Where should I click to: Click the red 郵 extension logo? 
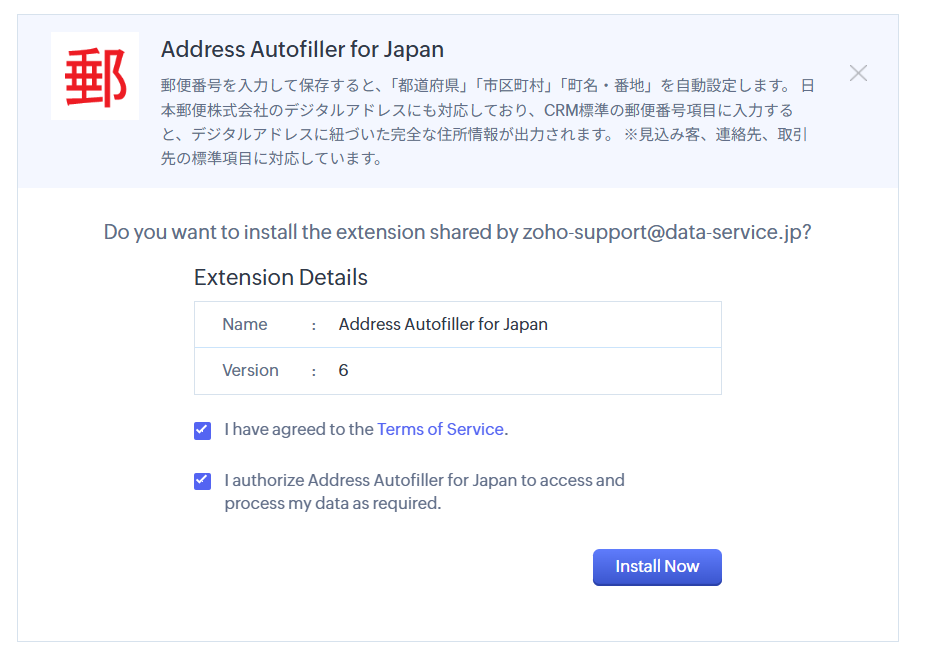[x=95, y=76]
